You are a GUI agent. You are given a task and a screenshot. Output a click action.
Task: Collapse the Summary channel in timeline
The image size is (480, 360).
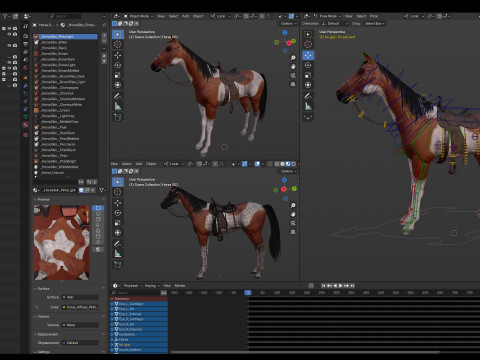pyautogui.click(x=112, y=299)
